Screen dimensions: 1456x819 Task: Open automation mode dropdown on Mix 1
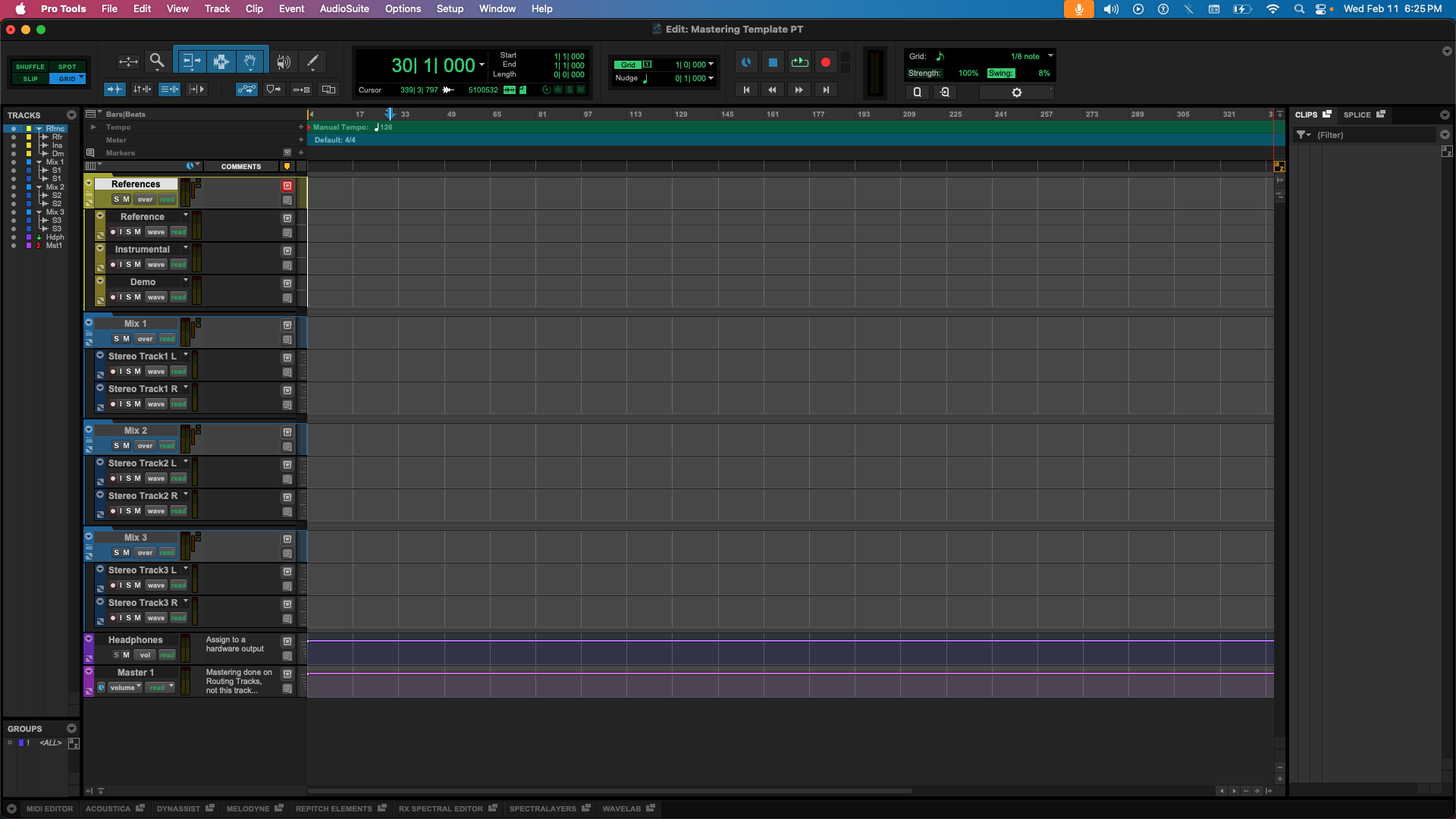point(165,339)
